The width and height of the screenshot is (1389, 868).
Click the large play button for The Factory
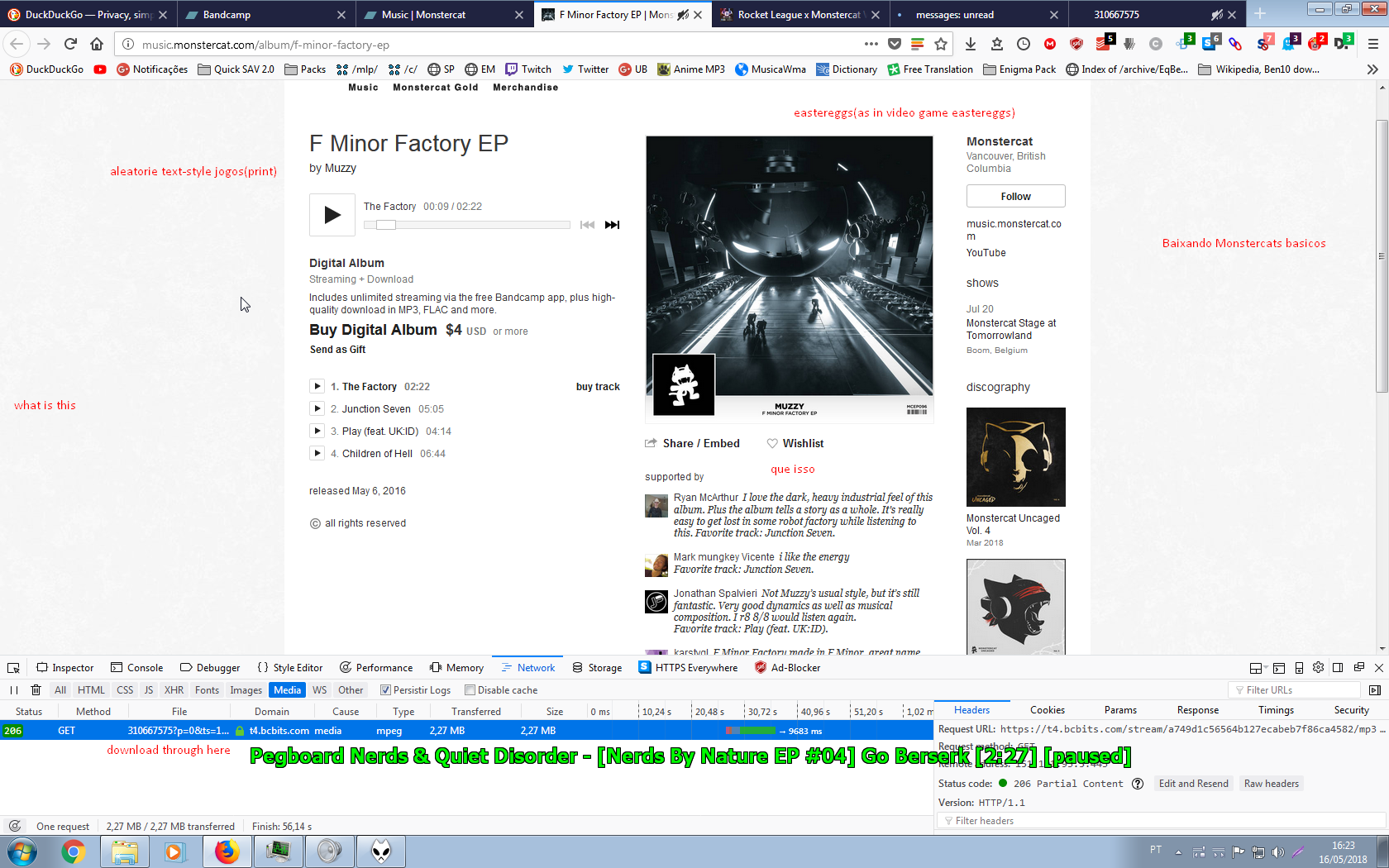coord(332,215)
